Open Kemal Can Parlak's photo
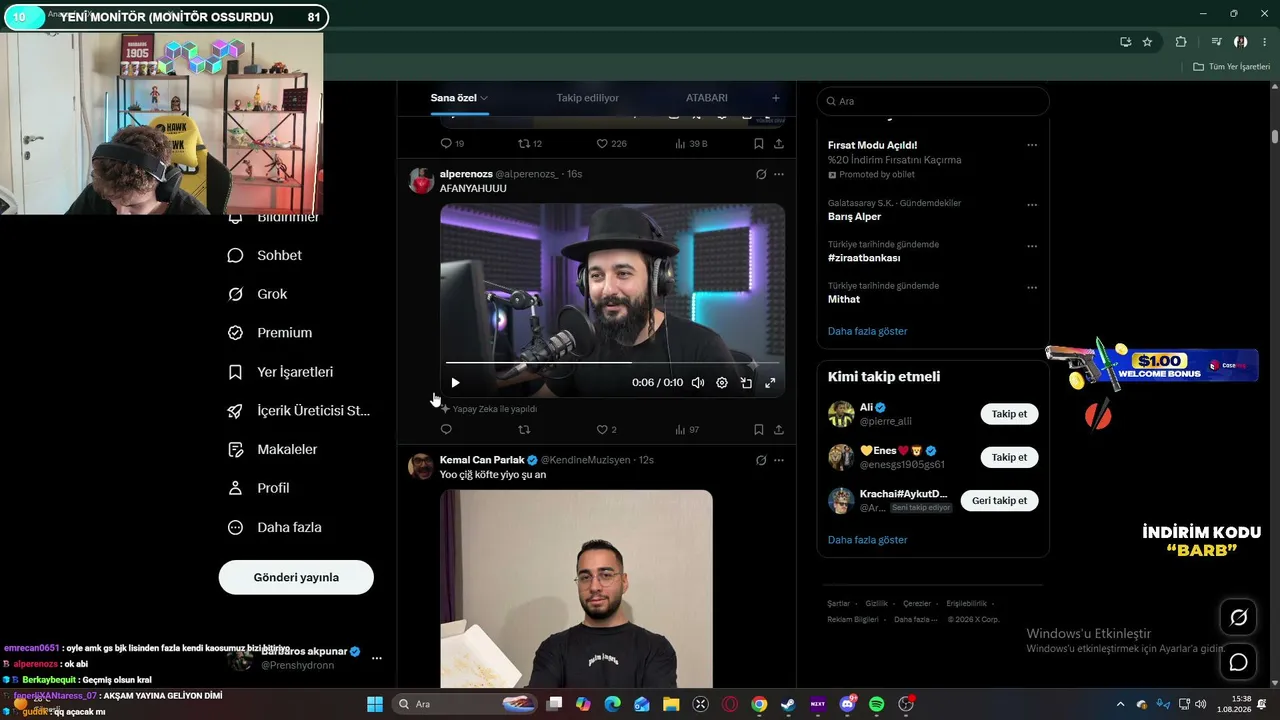This screenshot has width=1280, height=720. [576, 588]
